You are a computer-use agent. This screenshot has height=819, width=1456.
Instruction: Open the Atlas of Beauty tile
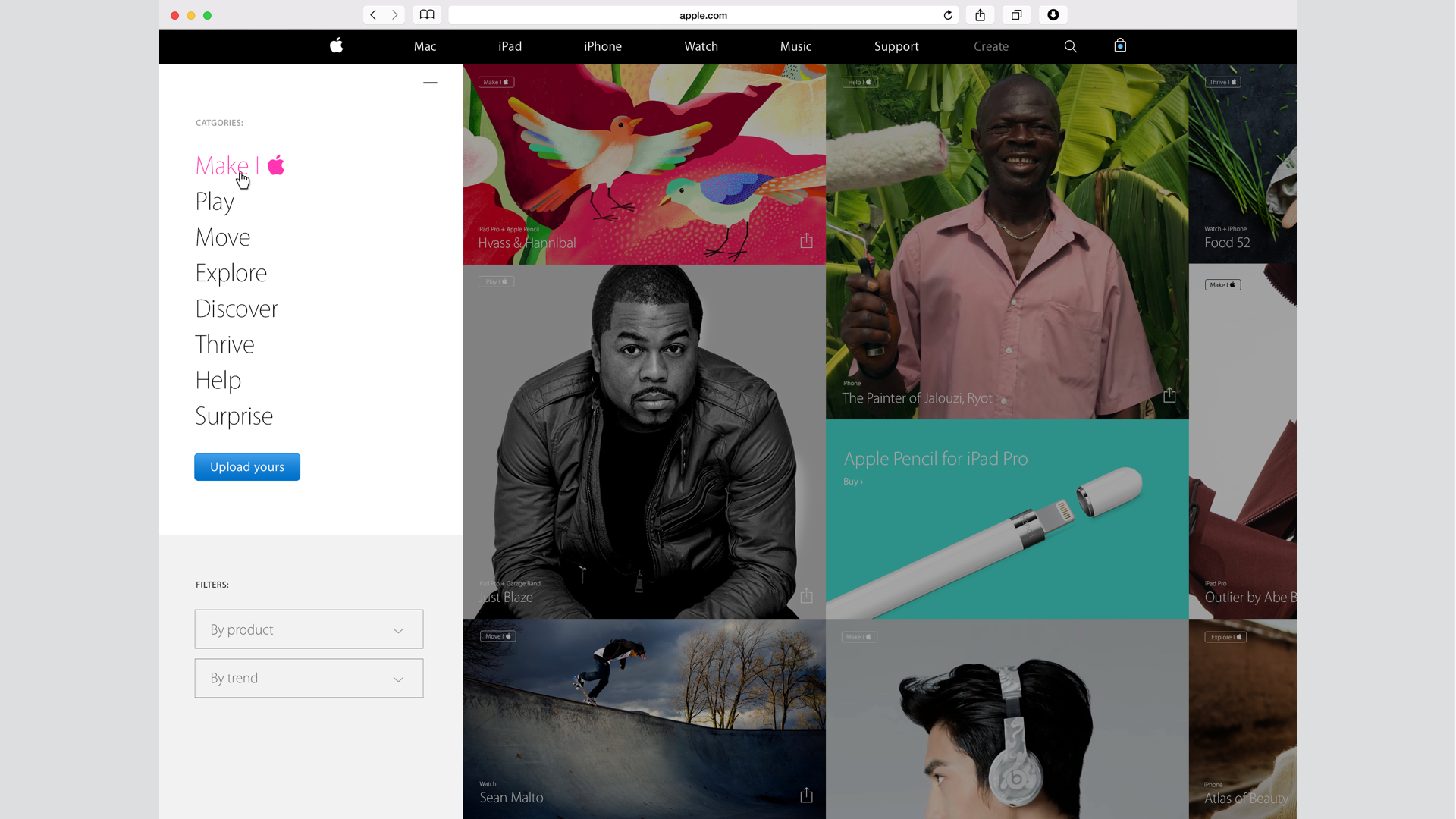click(1243, 719)
